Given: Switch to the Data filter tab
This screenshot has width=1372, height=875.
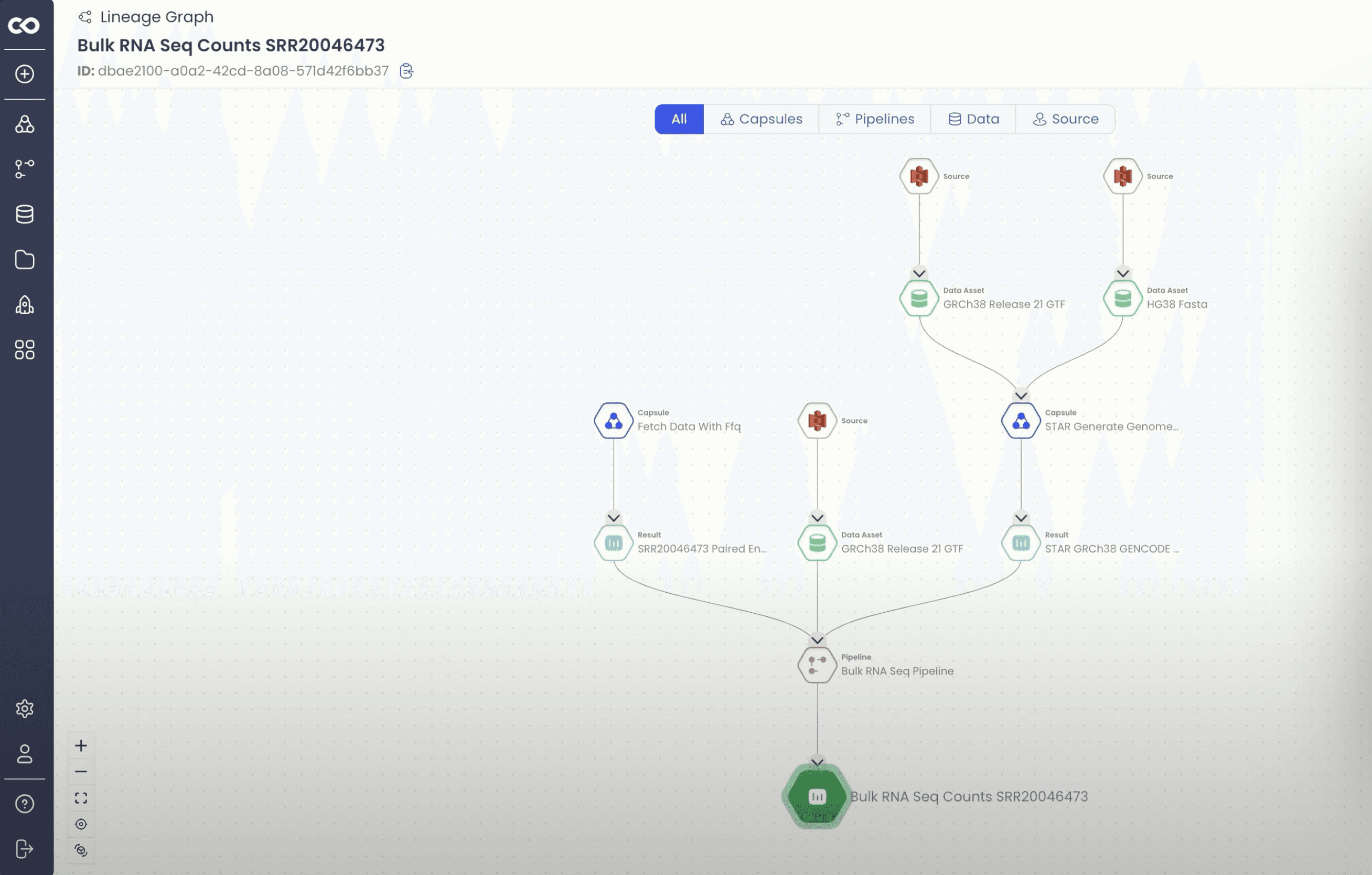Looking at the screenshot, I should click(973, 119).
